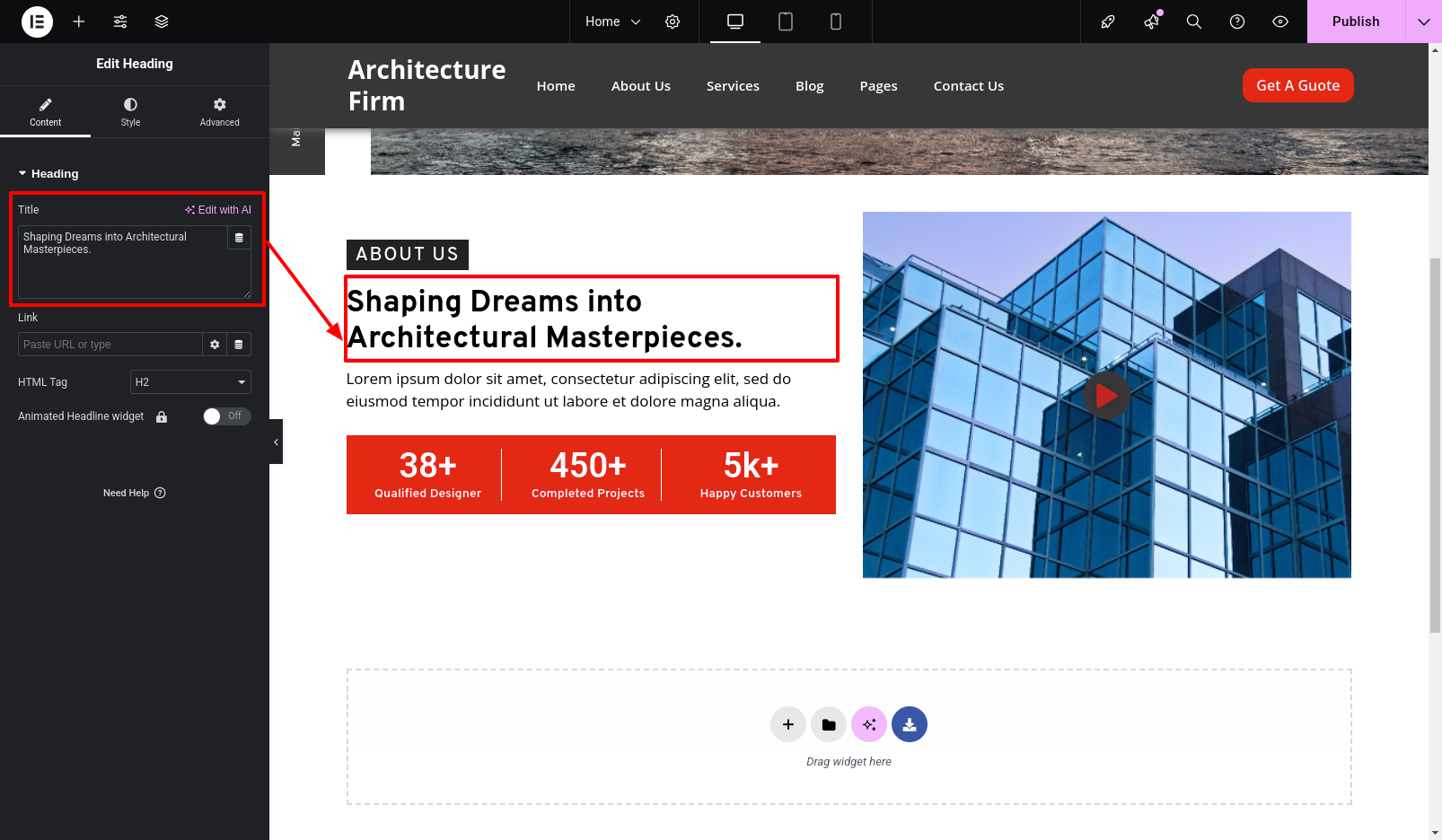Viewport: 1442px width, 840px height.
Task: Open Add Element plus icon in top bar
Action: click(x=79, y=22)
